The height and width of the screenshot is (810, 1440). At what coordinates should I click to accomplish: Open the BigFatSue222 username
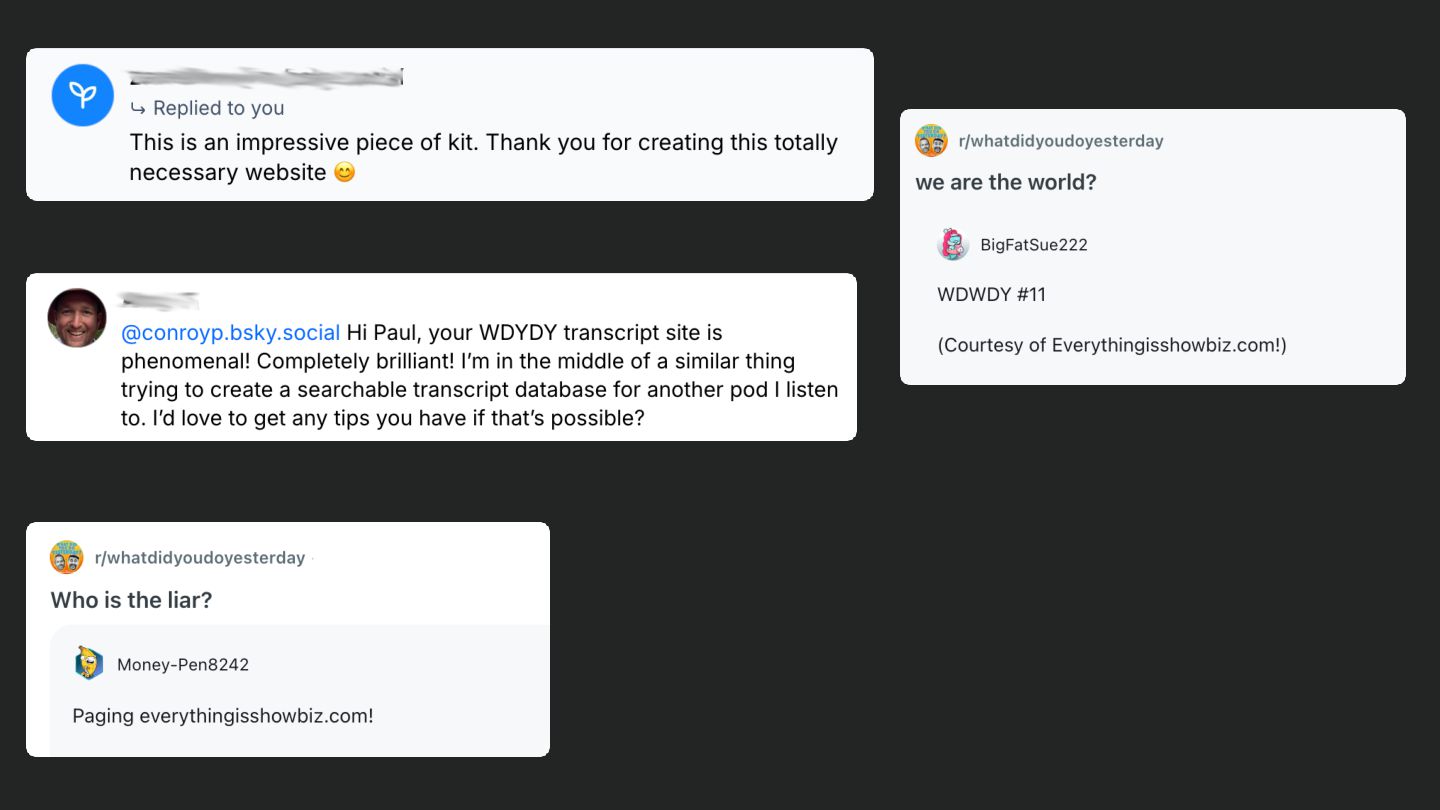tap(1034, 245)
